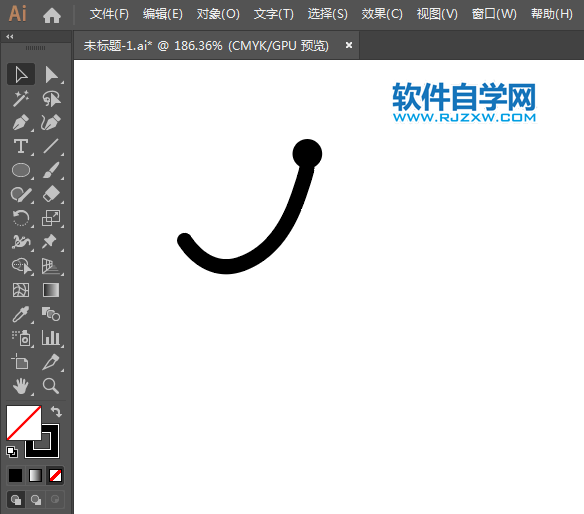Screen dimensions: 584x514
Task: Select the Artboard tool
Action: tap(21, 362)
